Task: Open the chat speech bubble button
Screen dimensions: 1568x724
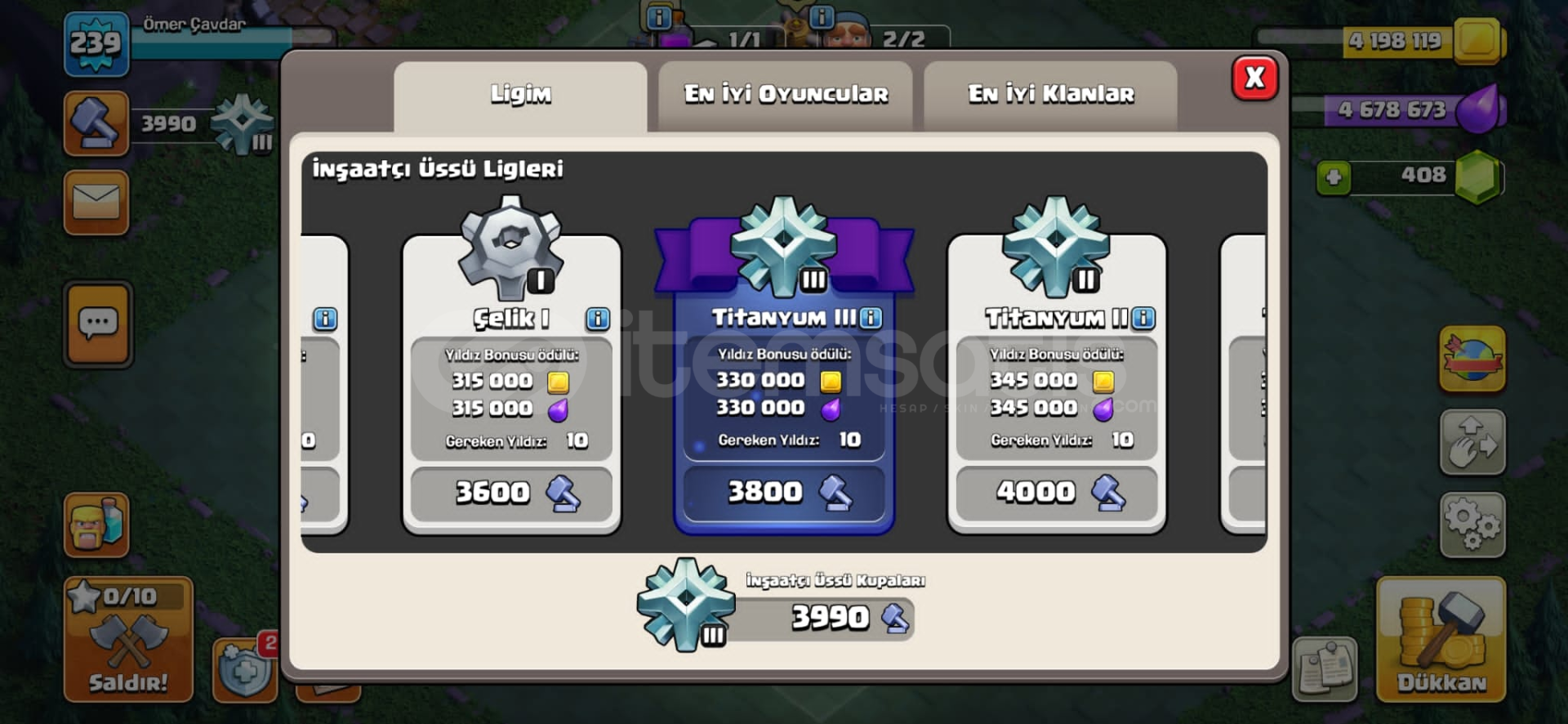Action: click(x=98, y=324)
